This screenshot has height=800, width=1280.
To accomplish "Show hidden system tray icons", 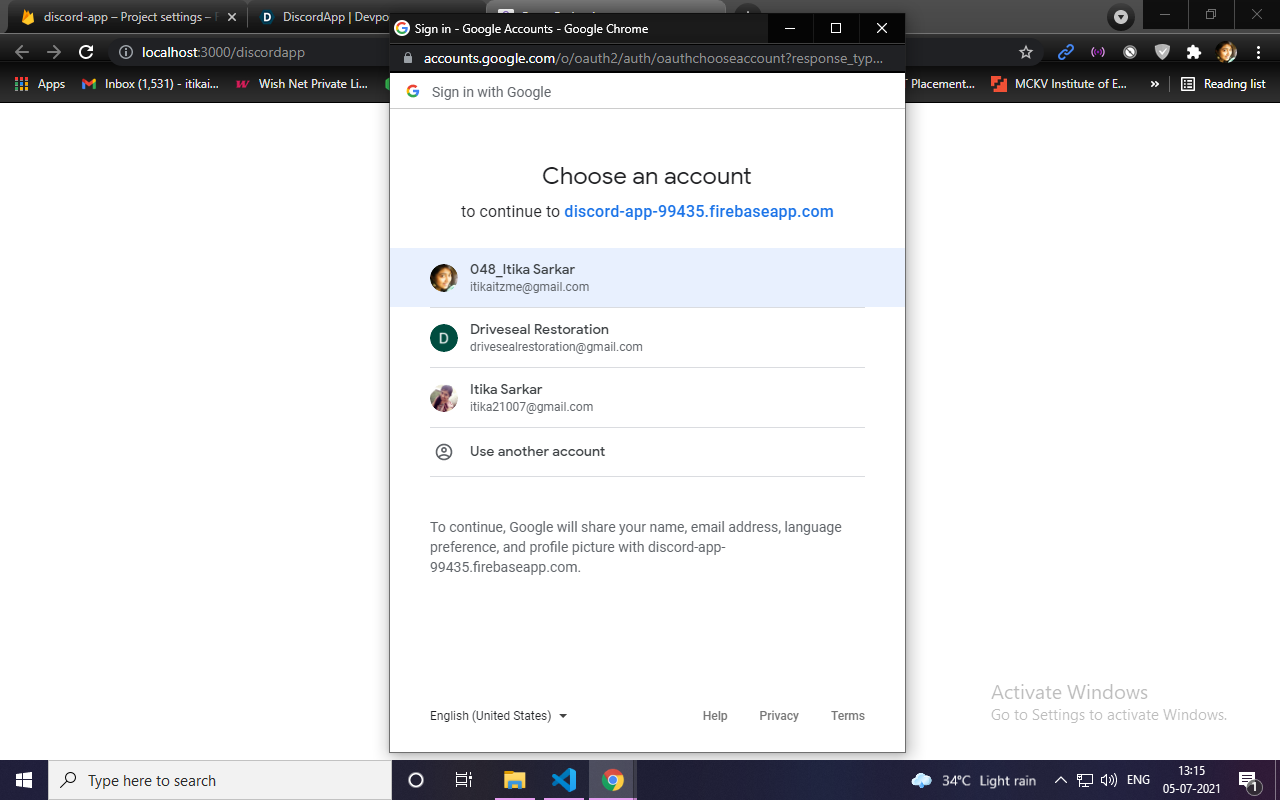I will click(1061, 780).
